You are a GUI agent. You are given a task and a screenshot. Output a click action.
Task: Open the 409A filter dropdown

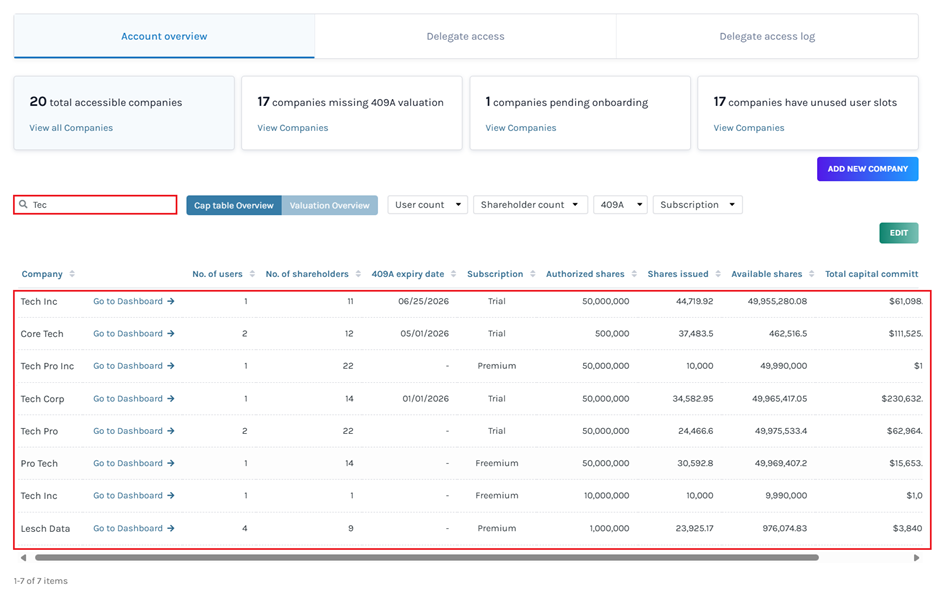coord(620,205)
